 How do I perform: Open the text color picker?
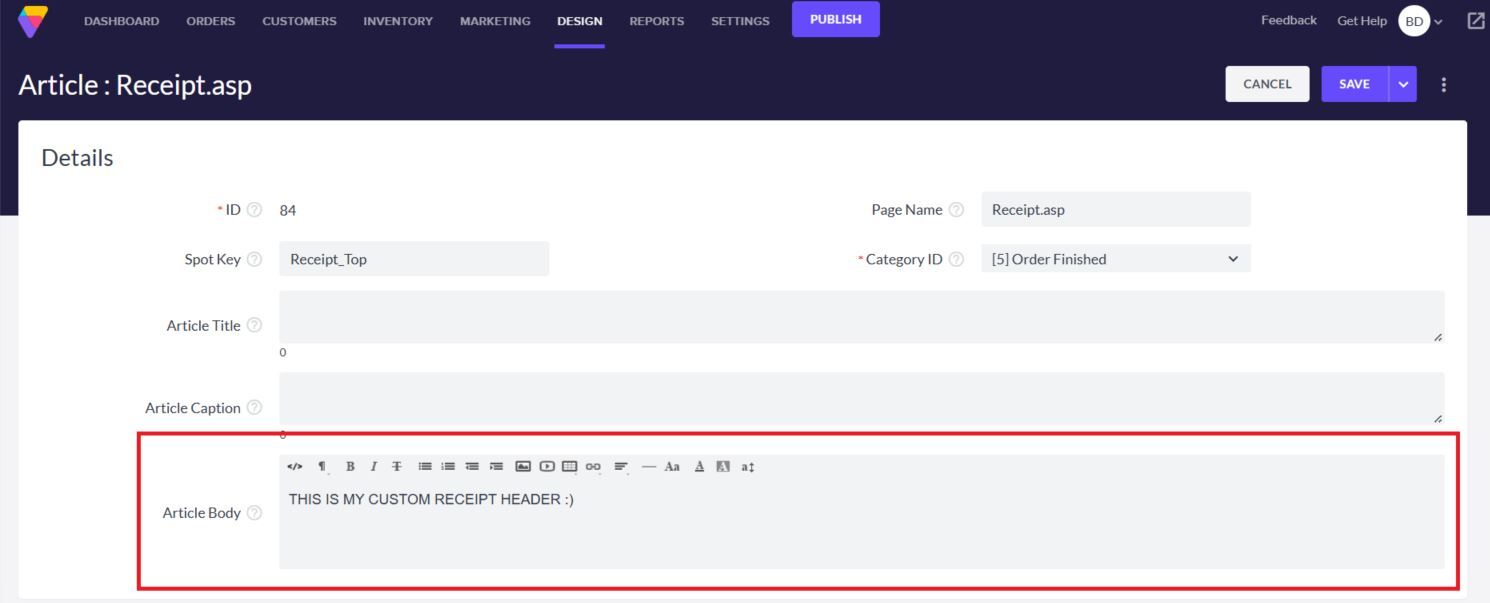(x=699, y=467)
